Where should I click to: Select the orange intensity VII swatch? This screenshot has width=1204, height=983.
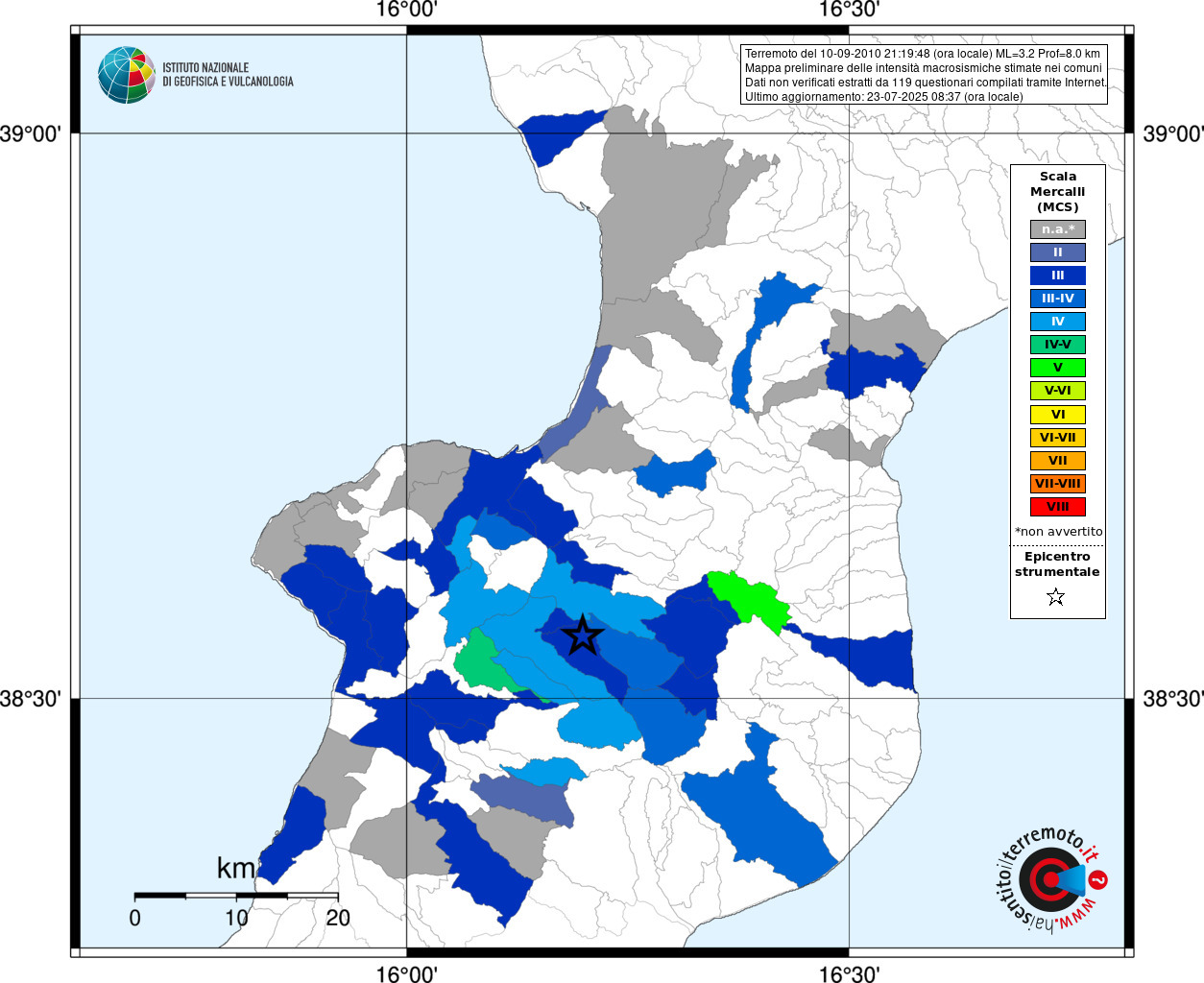tap(1058, 461)
